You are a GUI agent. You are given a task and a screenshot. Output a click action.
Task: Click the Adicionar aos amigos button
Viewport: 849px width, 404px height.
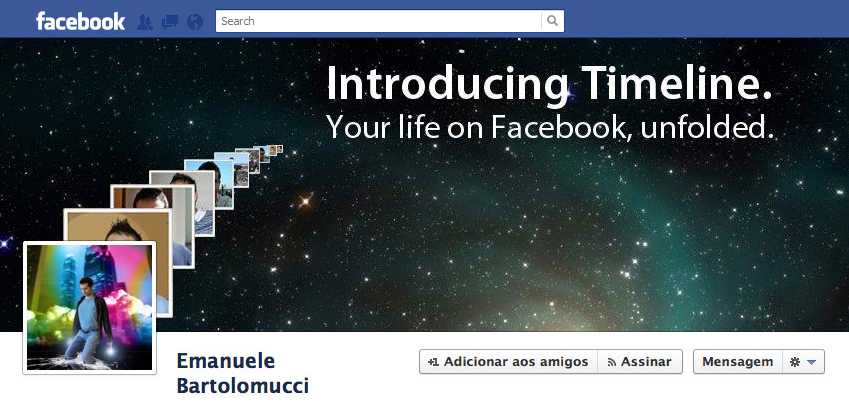point(508,362)
